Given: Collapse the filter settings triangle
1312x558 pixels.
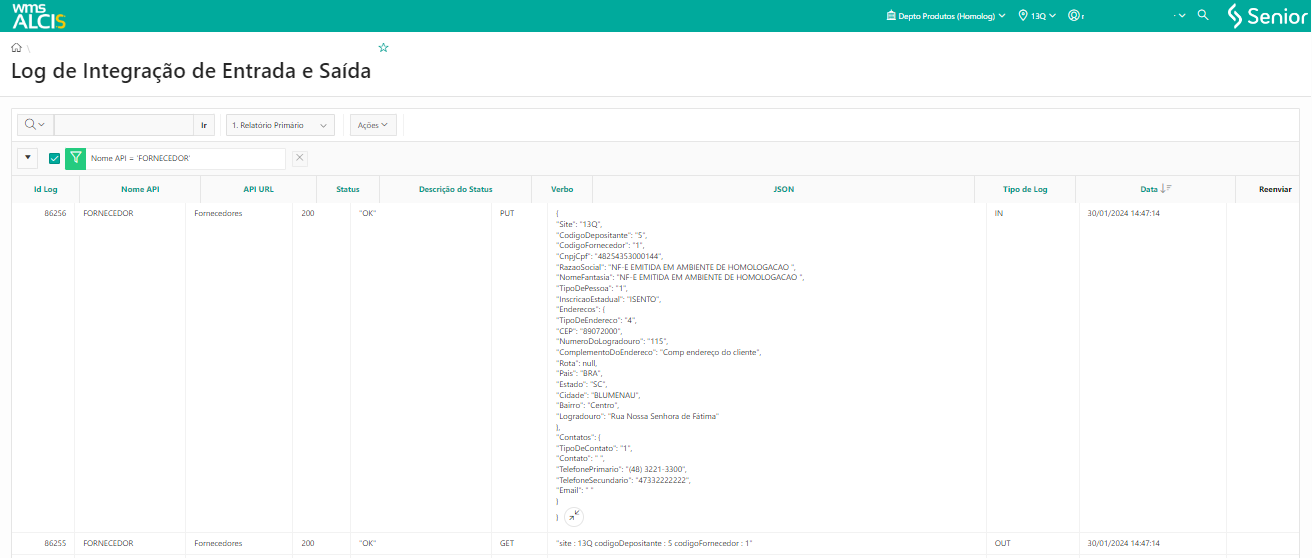Looking at the screenshot, I should (27, 158).
